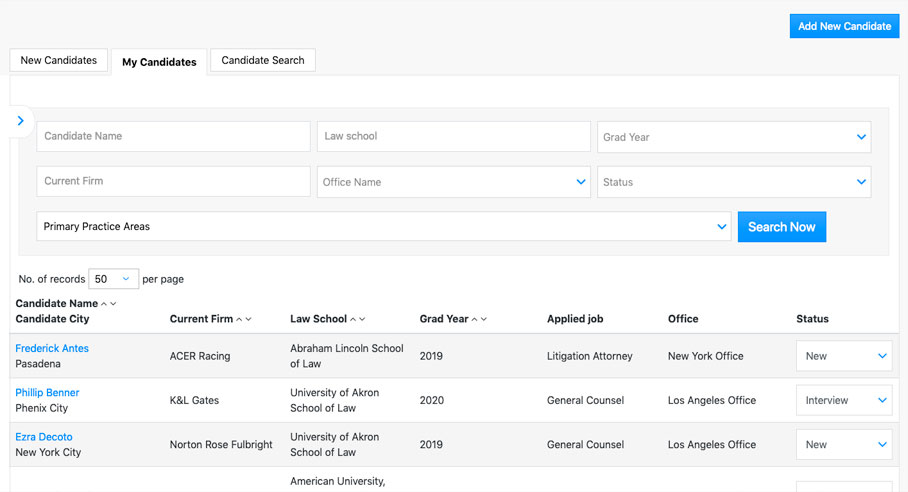Open Frederick Antes candidate profile link
Viewport: 908px width, 492px height.
click(x=52, y=348)
